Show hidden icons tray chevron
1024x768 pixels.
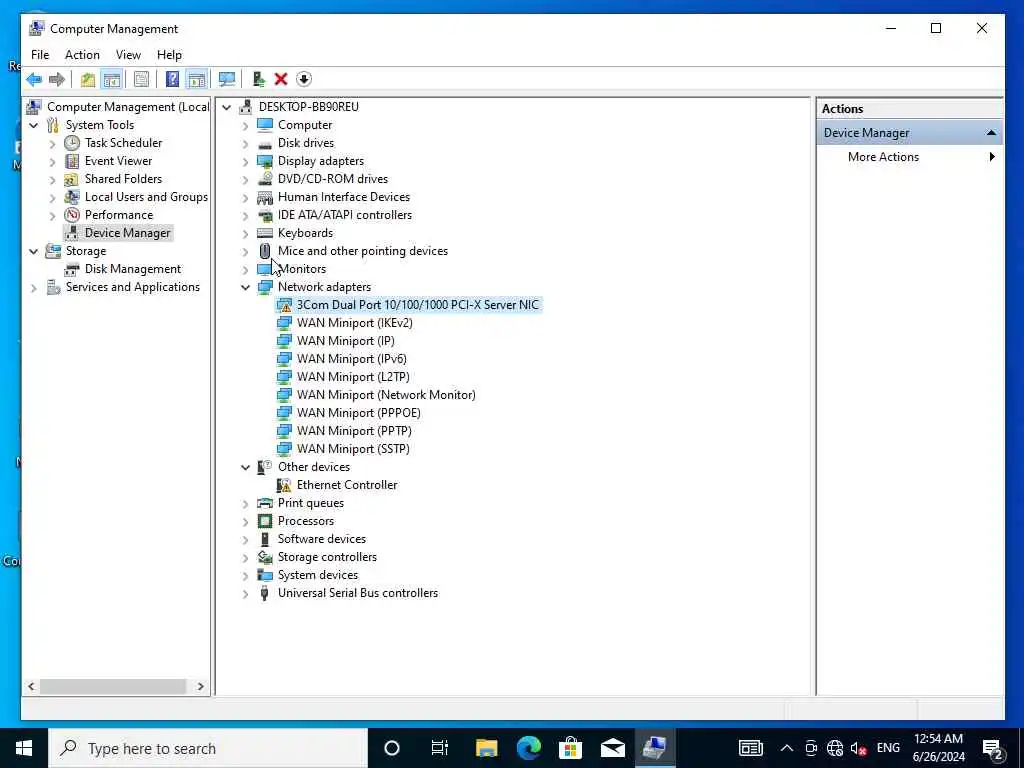point(786,748)
